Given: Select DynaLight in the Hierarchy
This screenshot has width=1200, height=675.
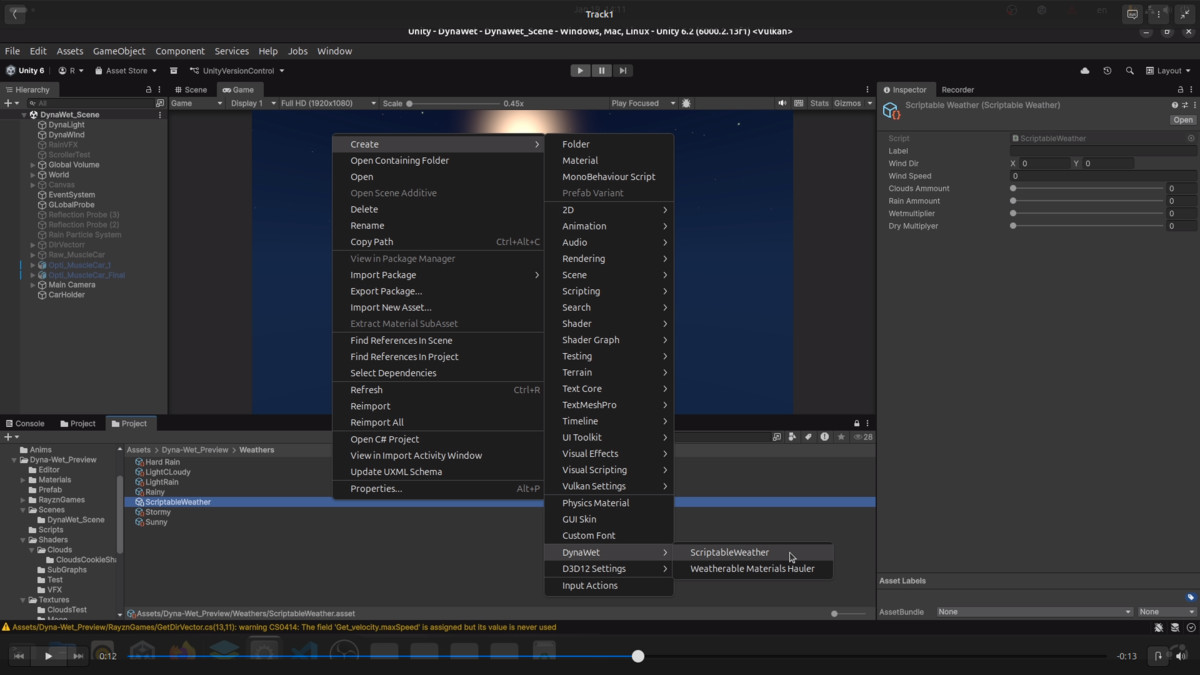Looking at the screenshot, I should point(67,125).
